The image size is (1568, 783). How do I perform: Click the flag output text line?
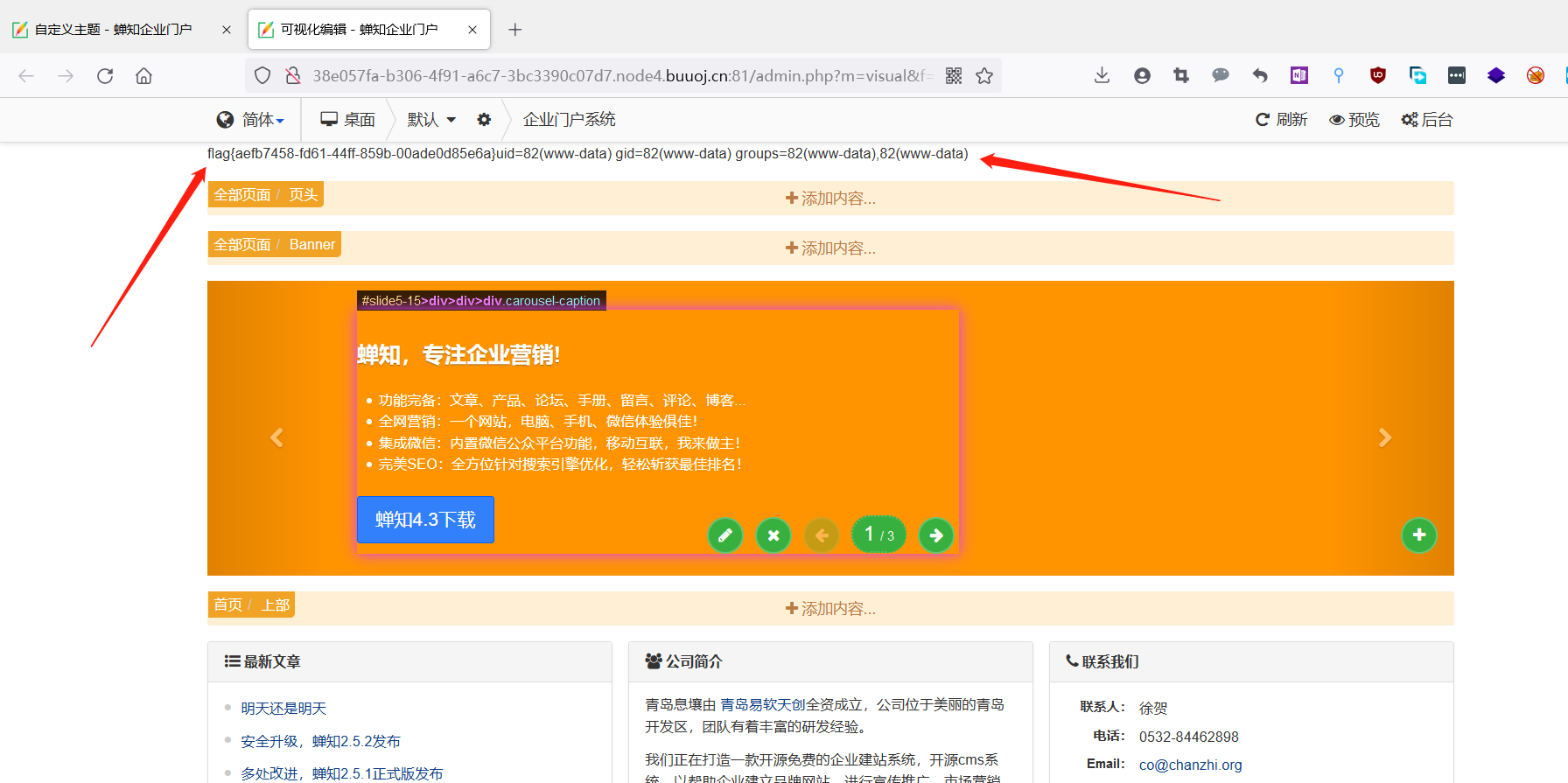point(587,154)
